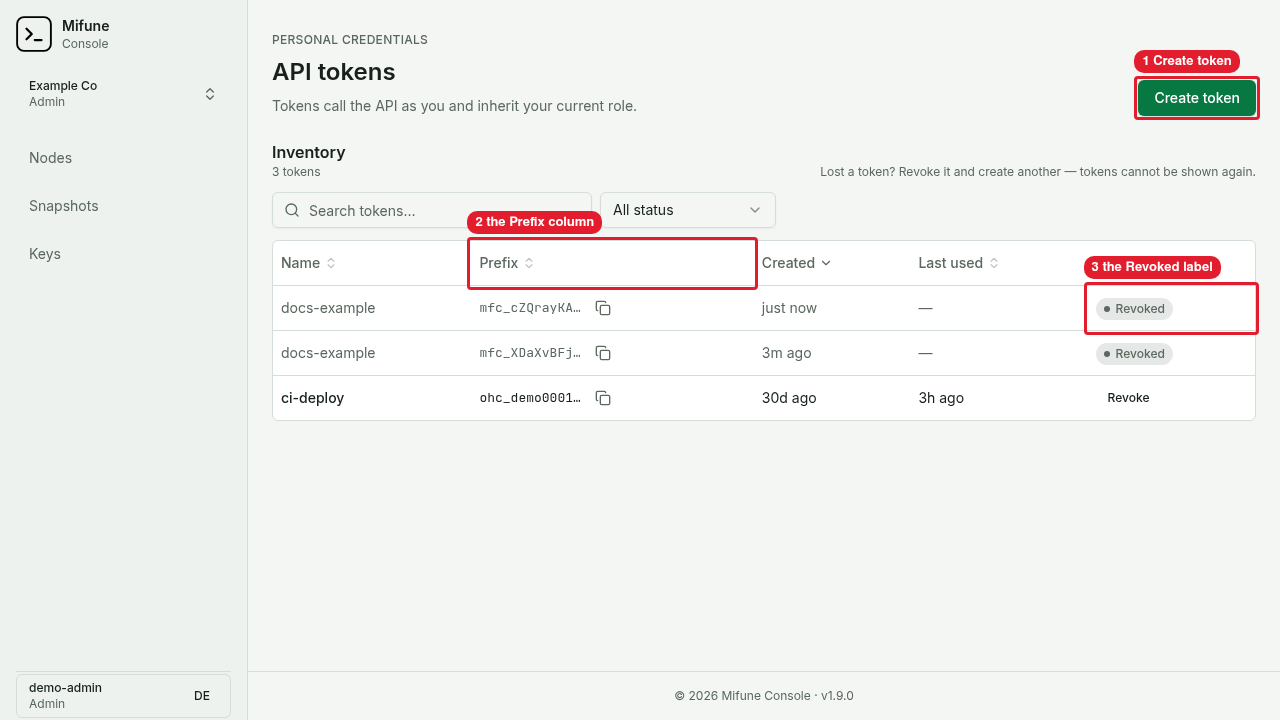Copy the mfc_cZQrayKA token prefix
The image size is (1280, 720).
point(603,308)
